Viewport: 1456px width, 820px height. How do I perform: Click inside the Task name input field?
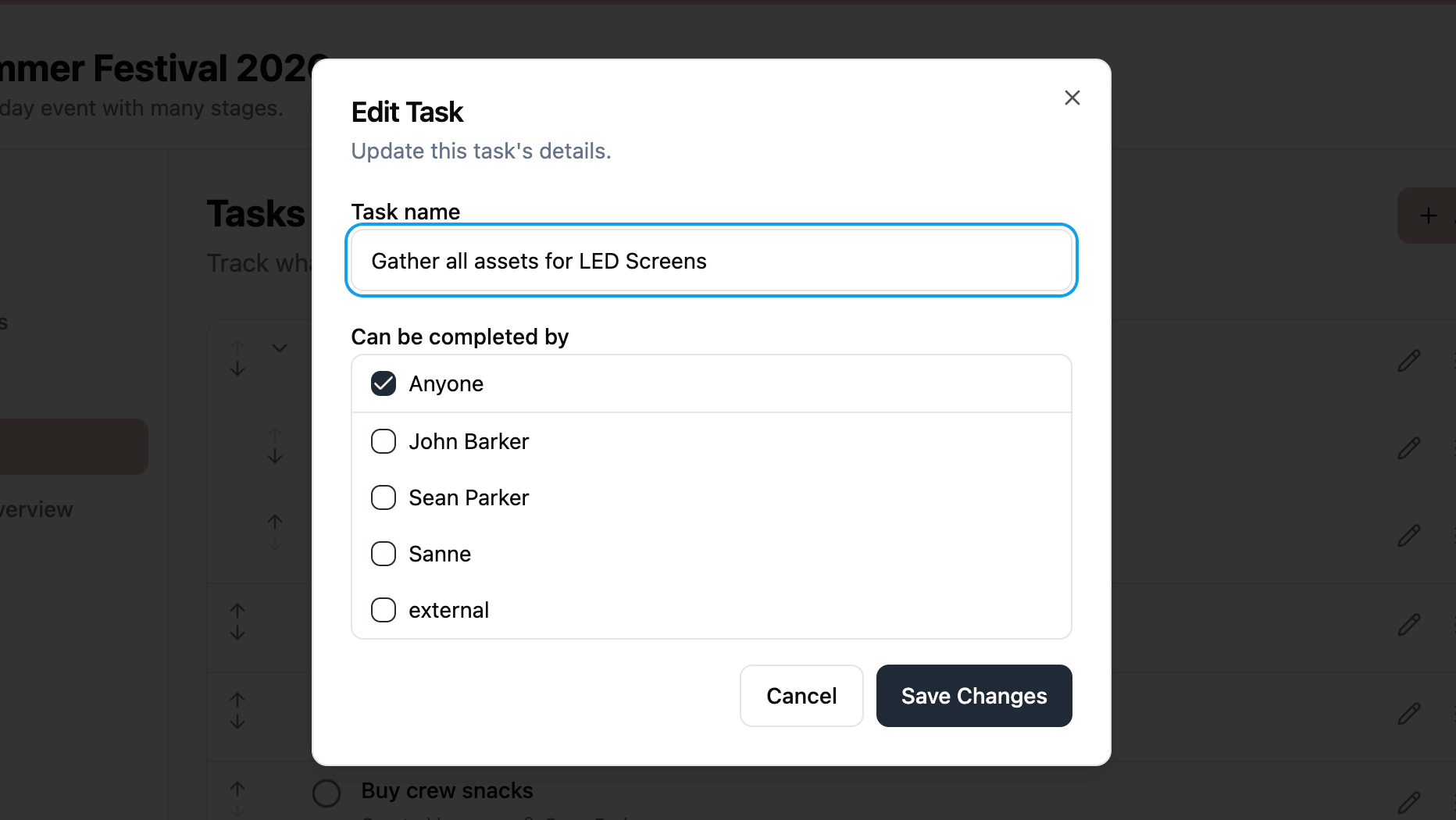tap(710, 261)
